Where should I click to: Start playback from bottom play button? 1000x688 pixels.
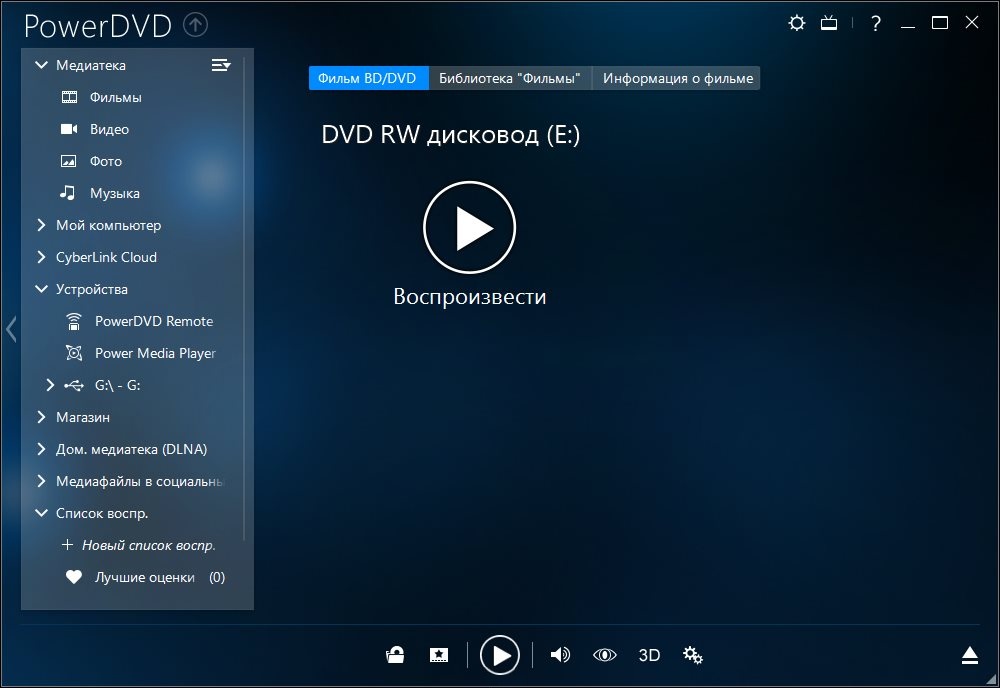tap(499, 655)
